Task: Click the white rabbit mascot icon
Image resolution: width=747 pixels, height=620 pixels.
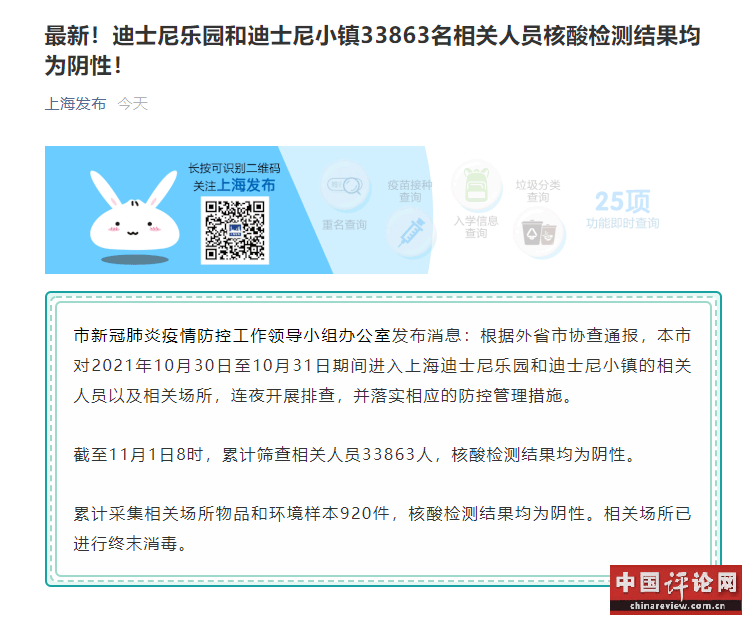Action: point(135,211)
